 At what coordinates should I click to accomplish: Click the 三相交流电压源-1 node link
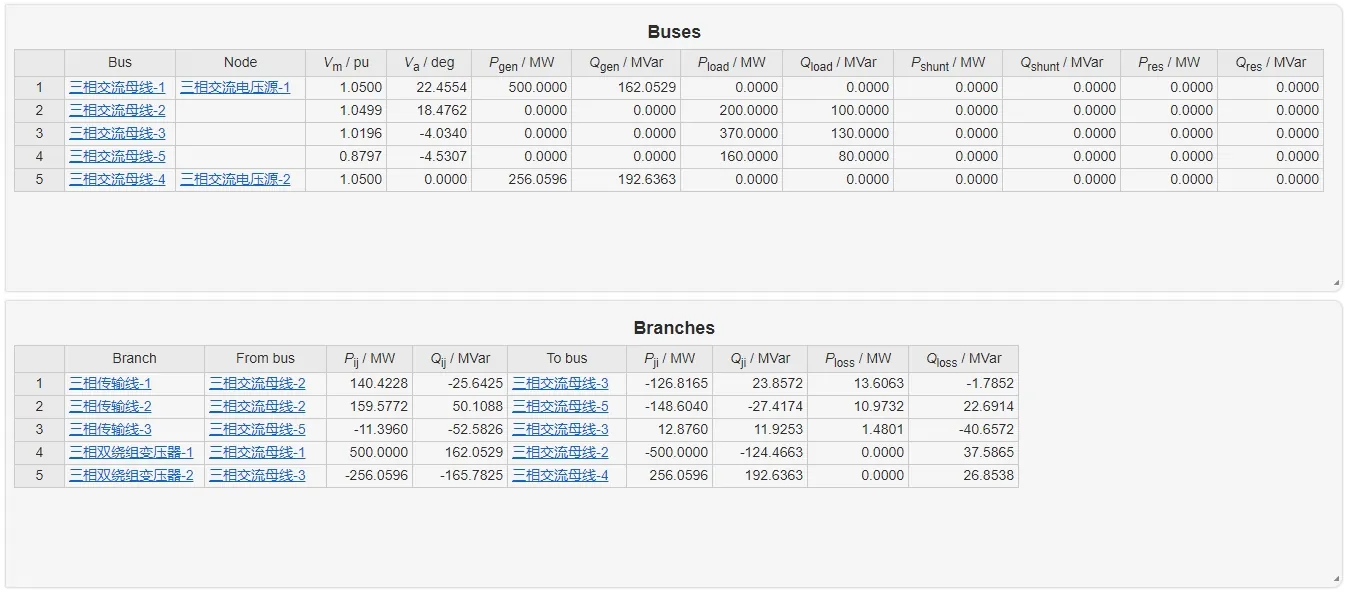tap(235, 87)
